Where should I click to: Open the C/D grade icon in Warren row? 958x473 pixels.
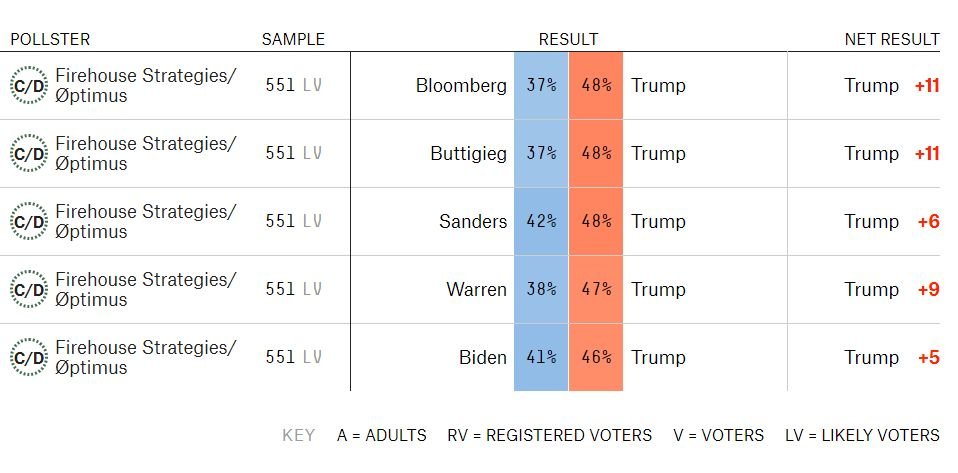(x=28, y=290)
